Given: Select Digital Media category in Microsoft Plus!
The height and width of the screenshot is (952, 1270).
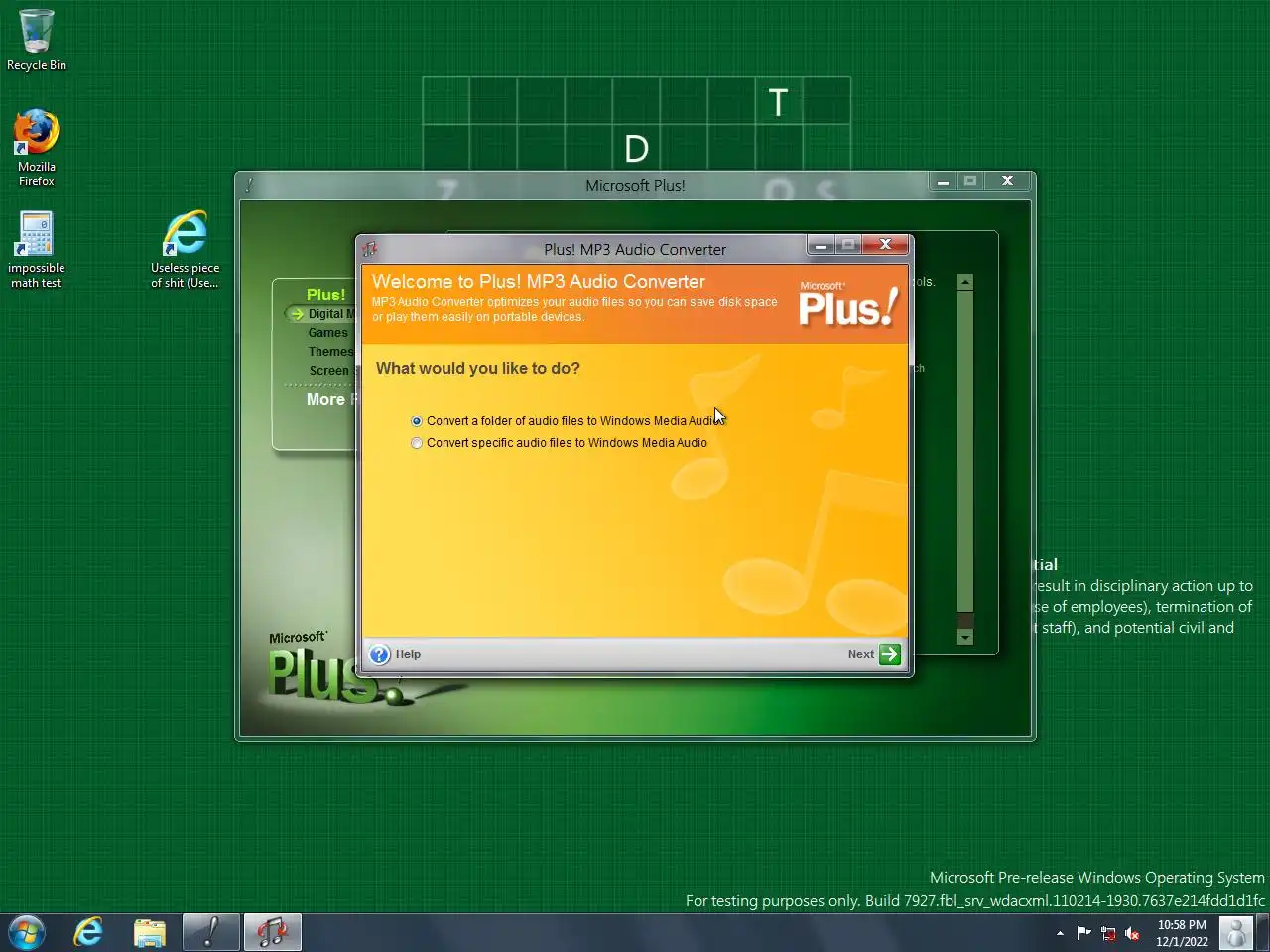Looking at the screenshot, I should click(330, 314).
